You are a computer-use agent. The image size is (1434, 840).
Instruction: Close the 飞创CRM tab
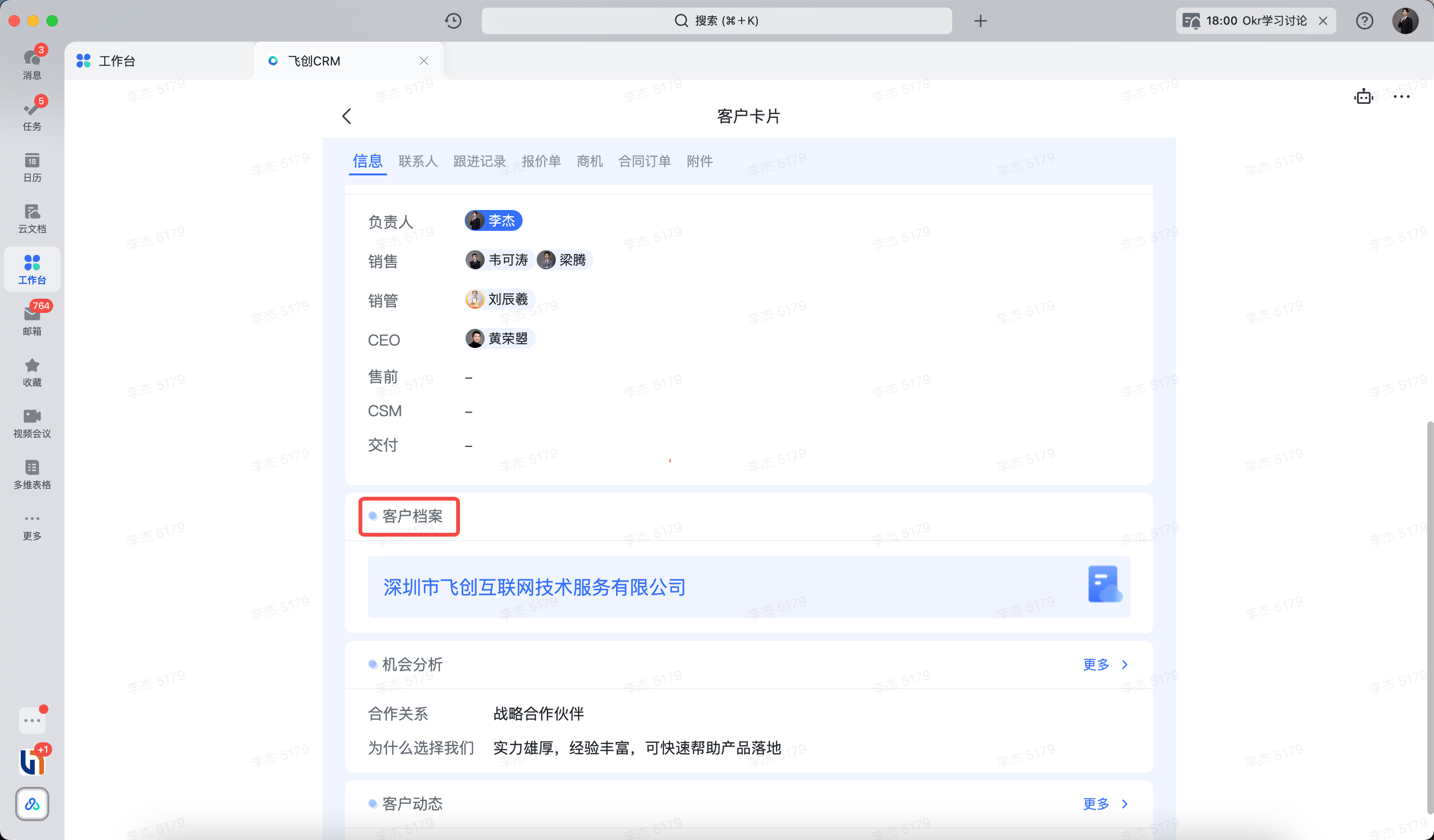423,61
